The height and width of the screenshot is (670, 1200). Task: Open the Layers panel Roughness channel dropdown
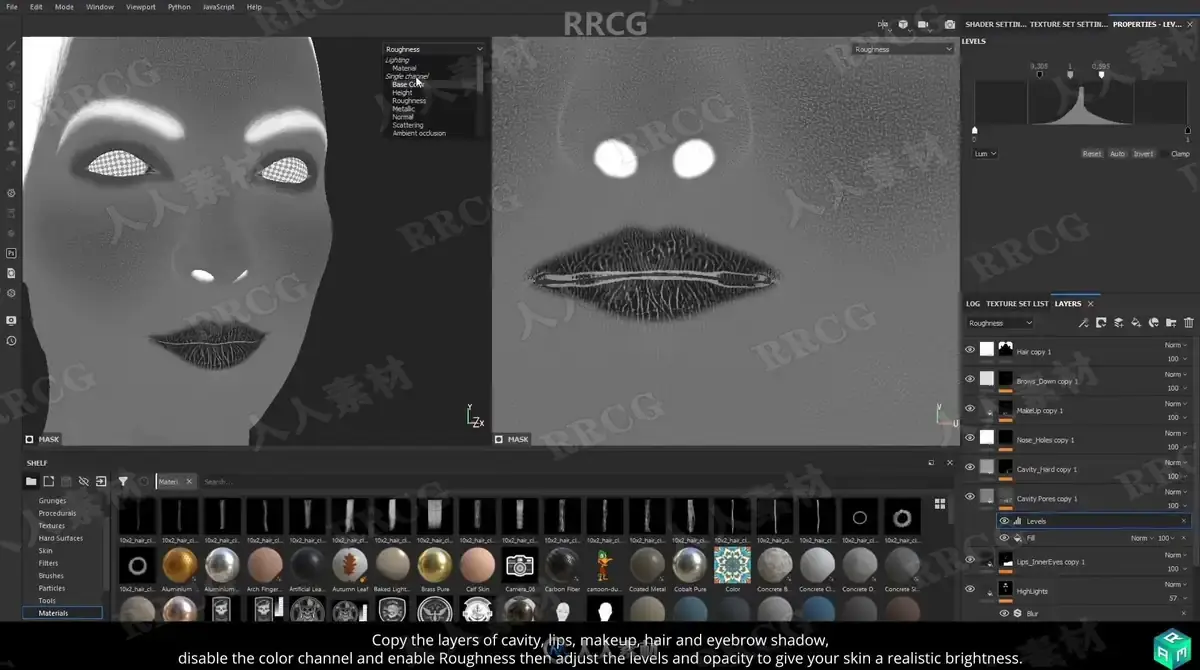(x=1000, y=323)
